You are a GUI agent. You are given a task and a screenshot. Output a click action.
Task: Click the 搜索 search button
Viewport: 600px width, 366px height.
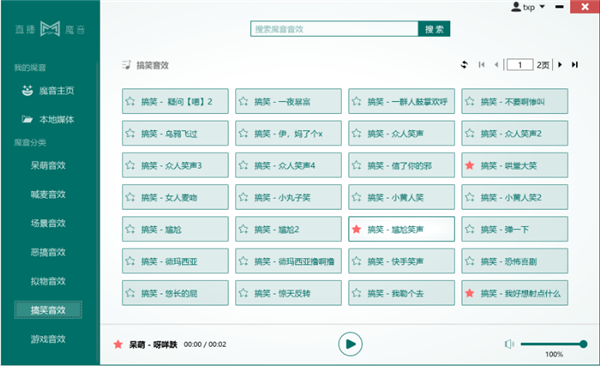[x=434, y=29]
